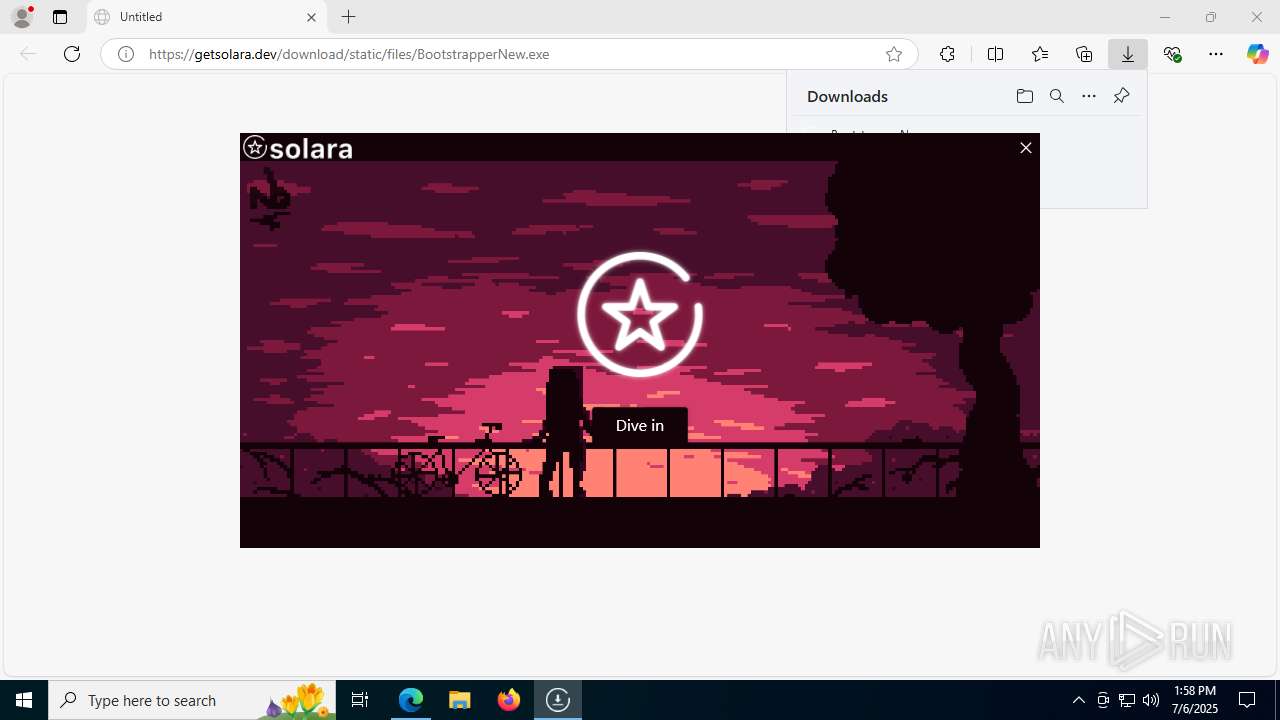
Task: Click the small Solara star logo in title
Action: click(x=255, y=148)
